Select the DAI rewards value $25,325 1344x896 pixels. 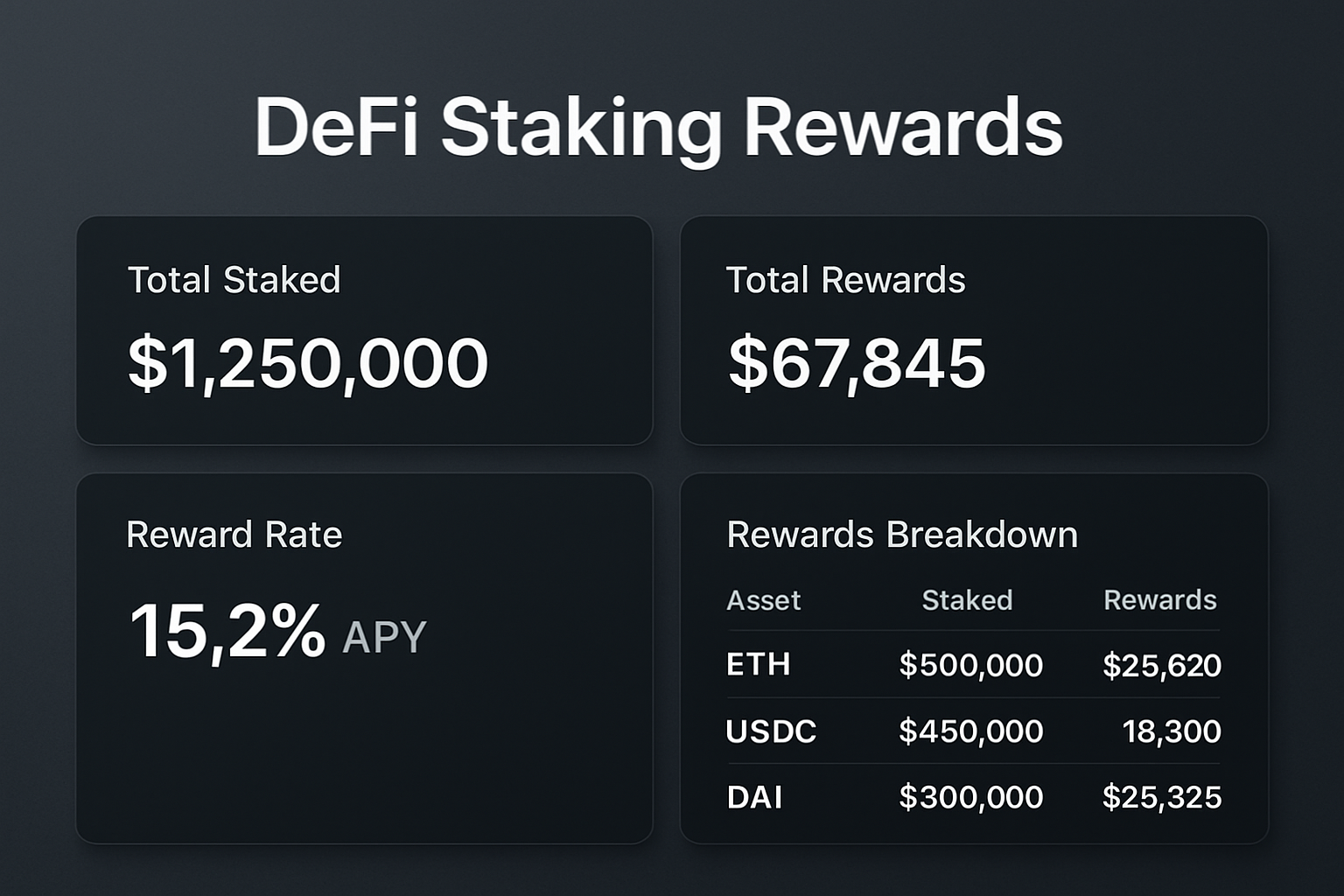point(1162,797)
